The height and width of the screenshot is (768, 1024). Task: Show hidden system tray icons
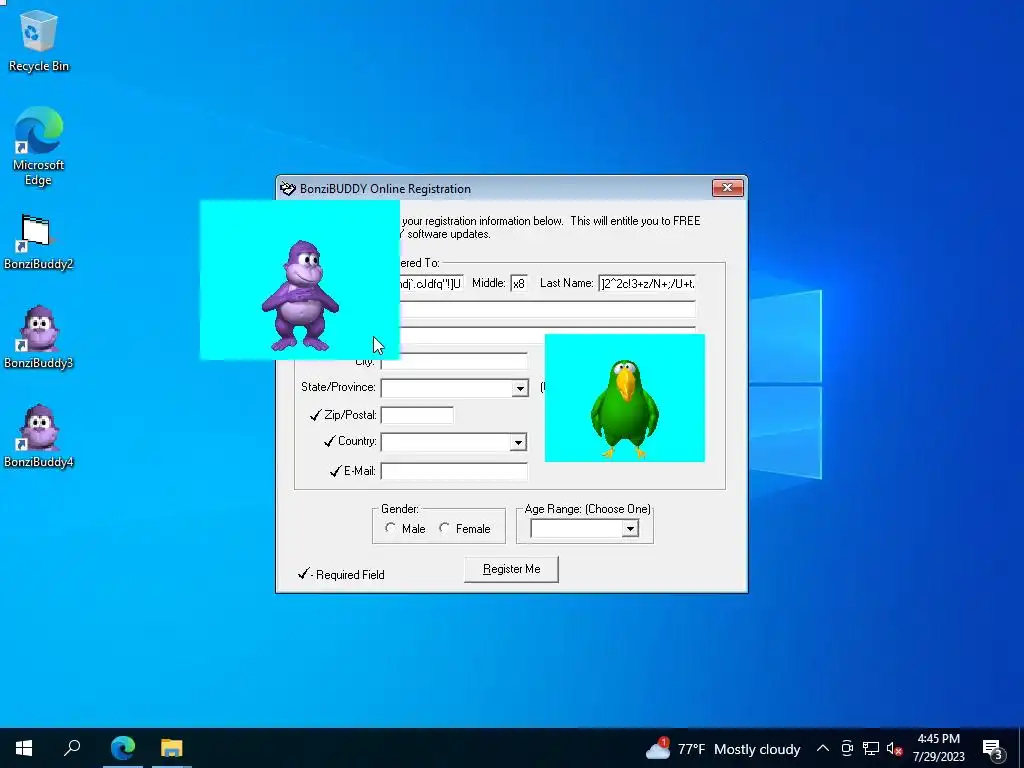pos(823,748)
